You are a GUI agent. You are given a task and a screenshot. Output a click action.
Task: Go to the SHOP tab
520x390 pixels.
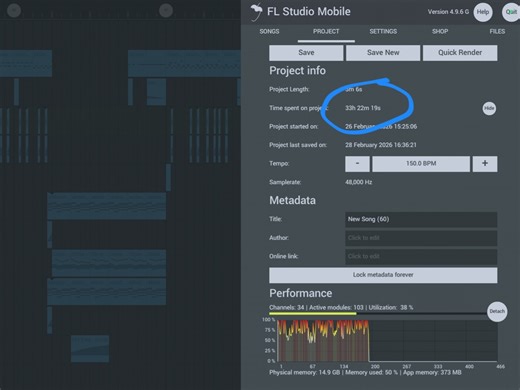click(x=440, y=31)
